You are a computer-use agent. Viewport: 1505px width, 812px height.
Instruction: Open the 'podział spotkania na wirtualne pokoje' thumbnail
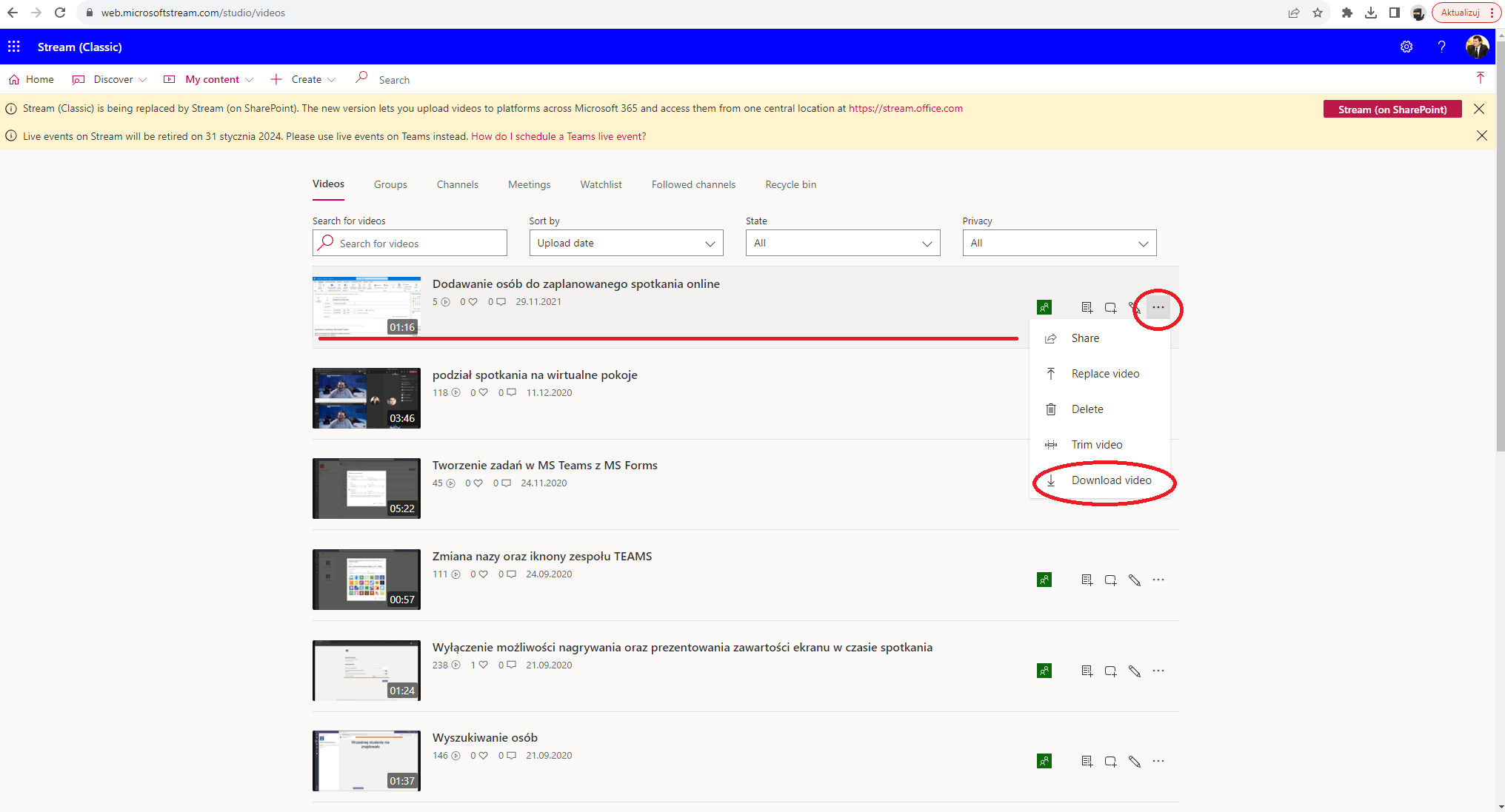click(x=367, y=398)
